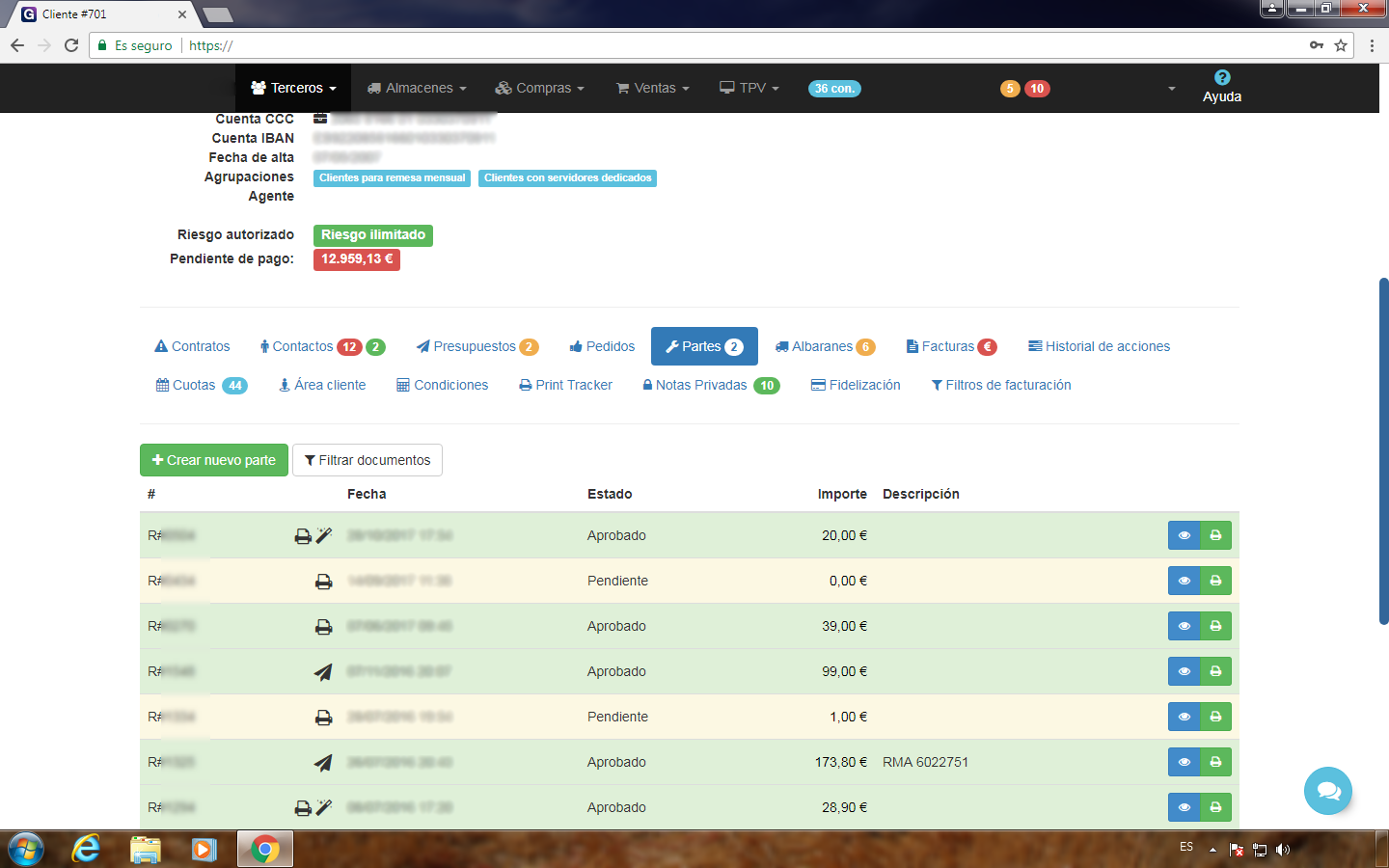Bookmark page with the star icon
This screenshot has height=868, width=1389.
(1341, 45)
